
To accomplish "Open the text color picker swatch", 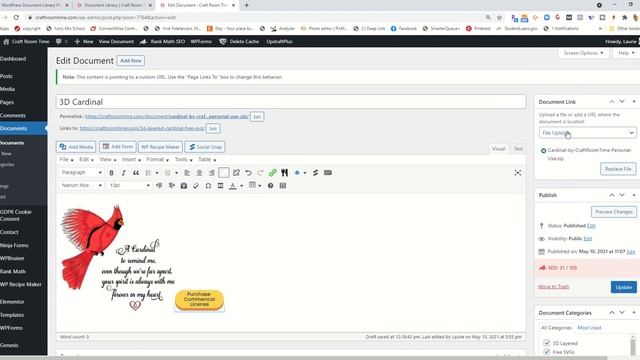I will tap(233, 186).
